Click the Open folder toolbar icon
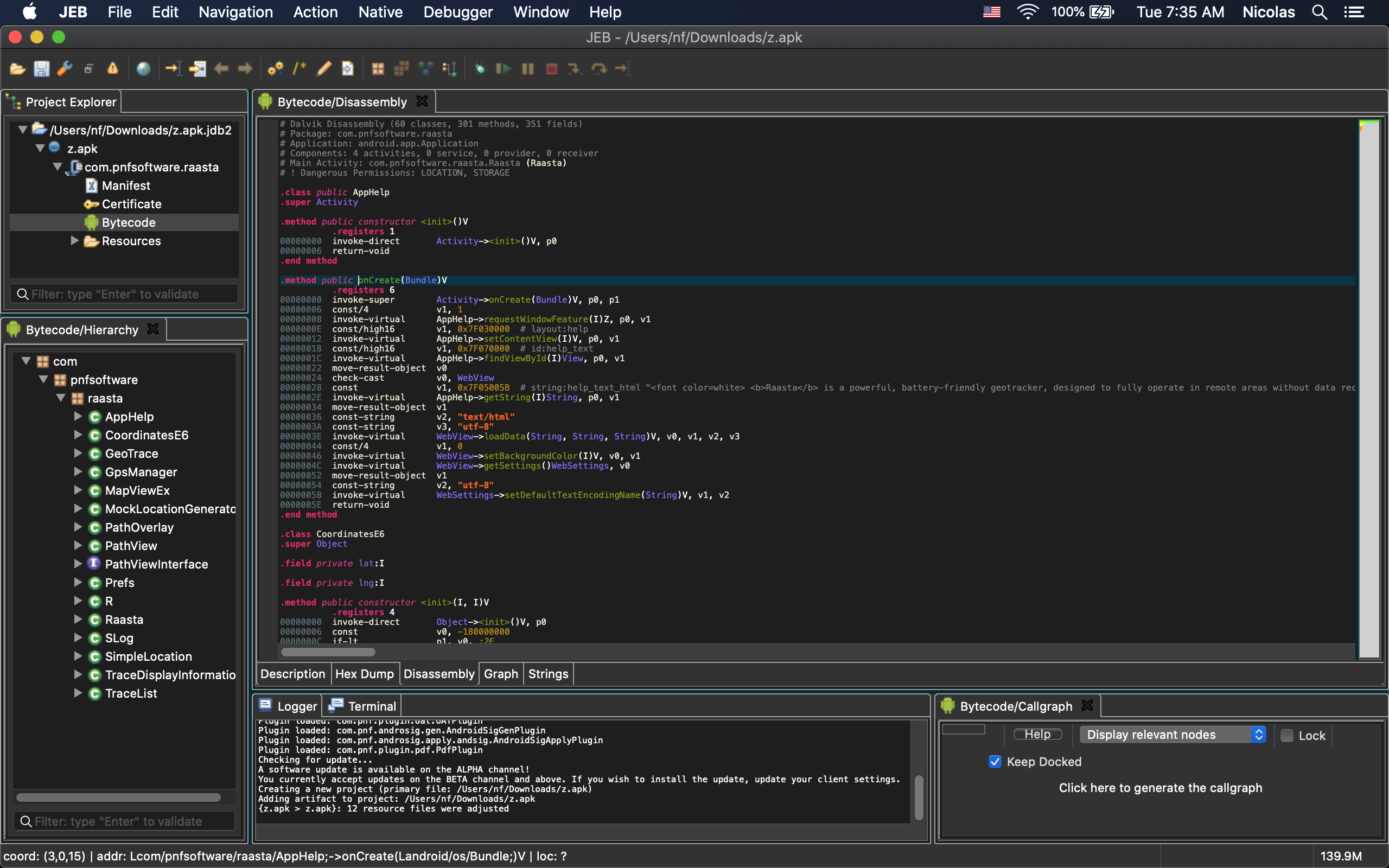The image size is (1389, 868). click(x=17, y=69)
